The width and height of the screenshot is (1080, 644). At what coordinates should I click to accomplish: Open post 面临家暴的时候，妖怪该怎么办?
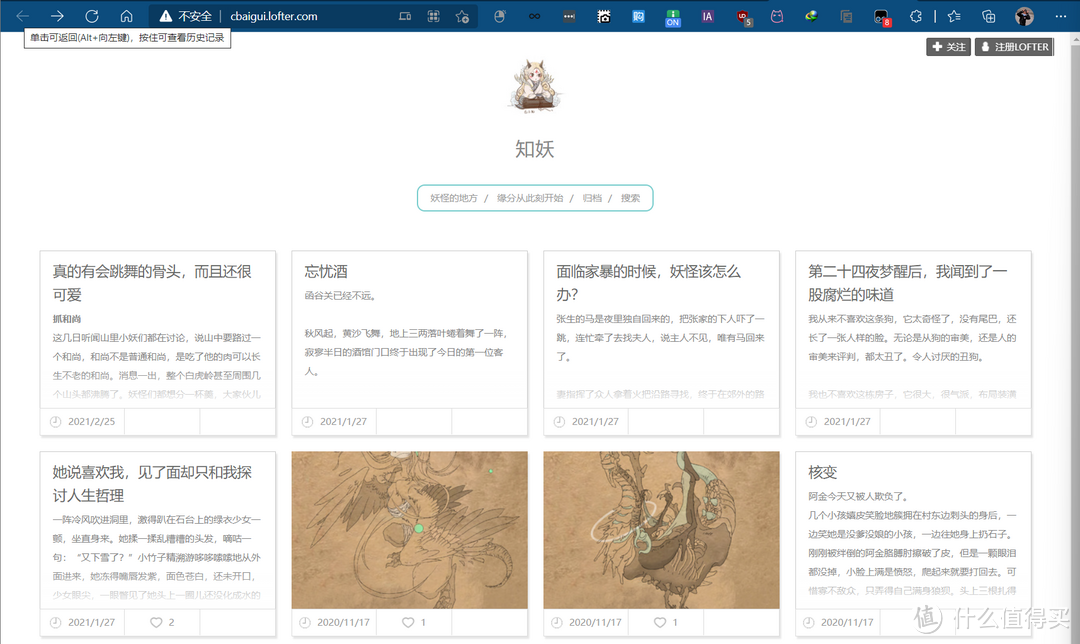648,283
